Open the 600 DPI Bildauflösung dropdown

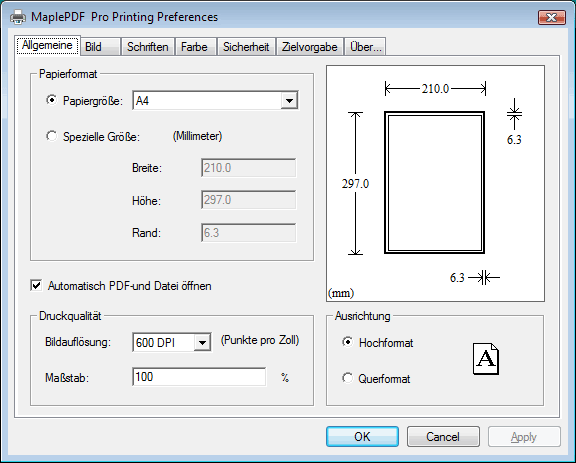click(202, 342)
